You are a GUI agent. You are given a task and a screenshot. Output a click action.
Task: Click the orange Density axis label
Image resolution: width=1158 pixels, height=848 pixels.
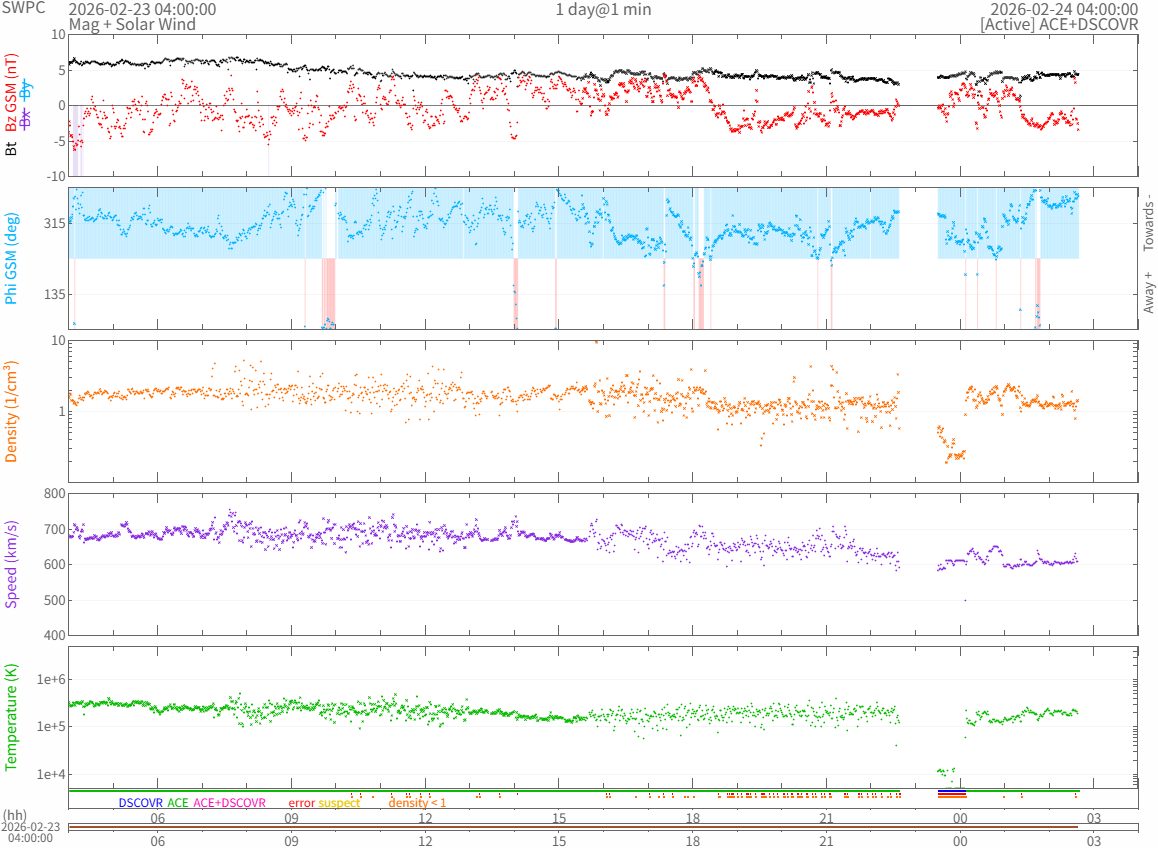(x=12, y=412)
